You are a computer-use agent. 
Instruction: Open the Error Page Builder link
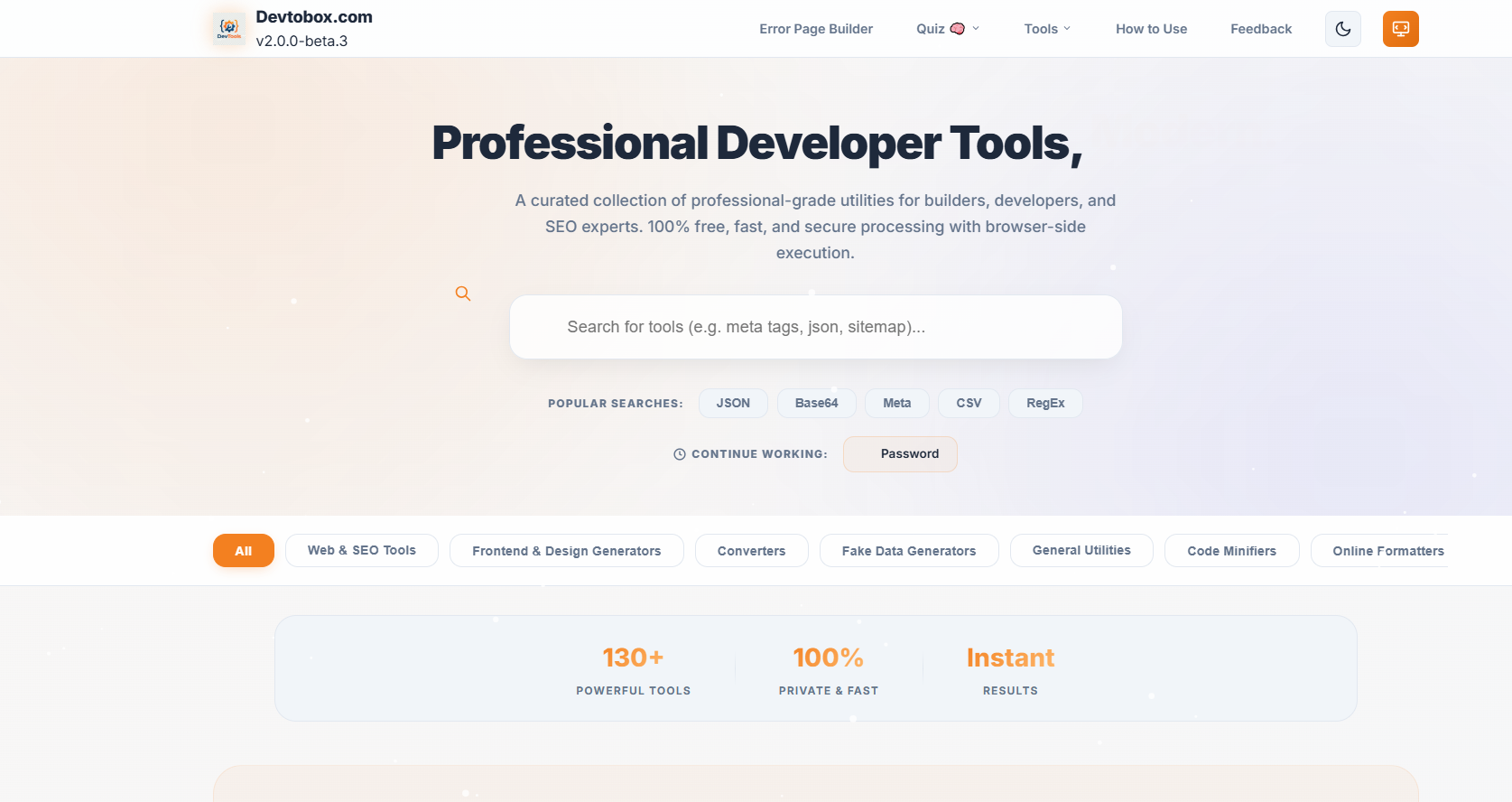click(816, 29)
